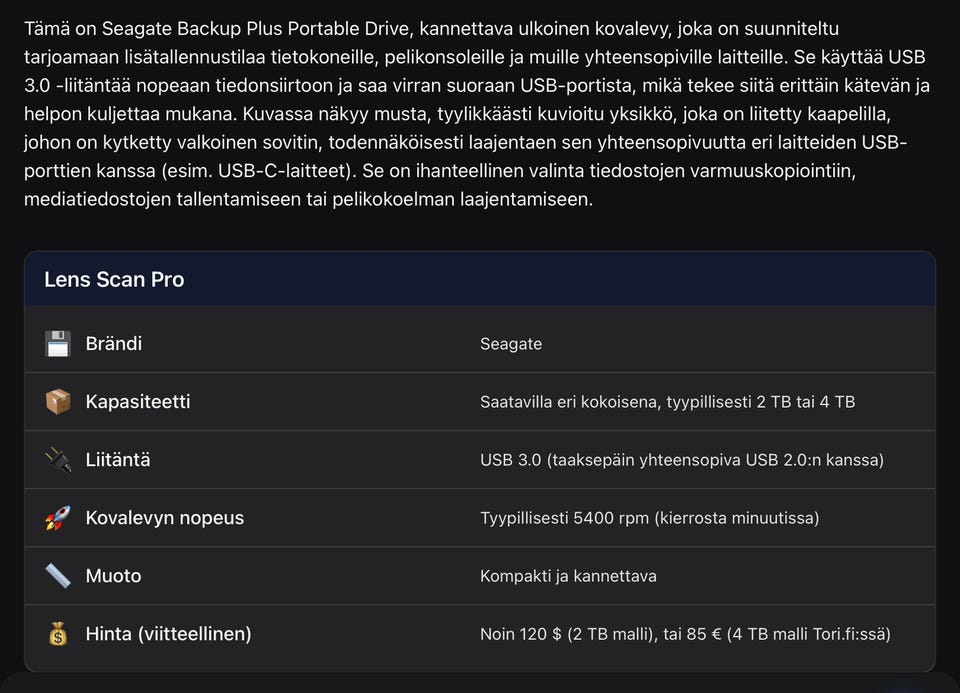This screenshot has height=693, width=960.
Task: Click the Seagate brand value
Action: tap(511, 344)
